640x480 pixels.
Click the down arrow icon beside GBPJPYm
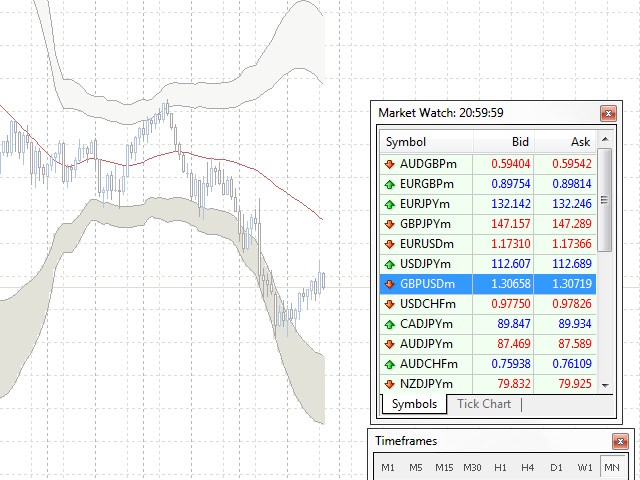pyautogui.click(x=389, y=224)
